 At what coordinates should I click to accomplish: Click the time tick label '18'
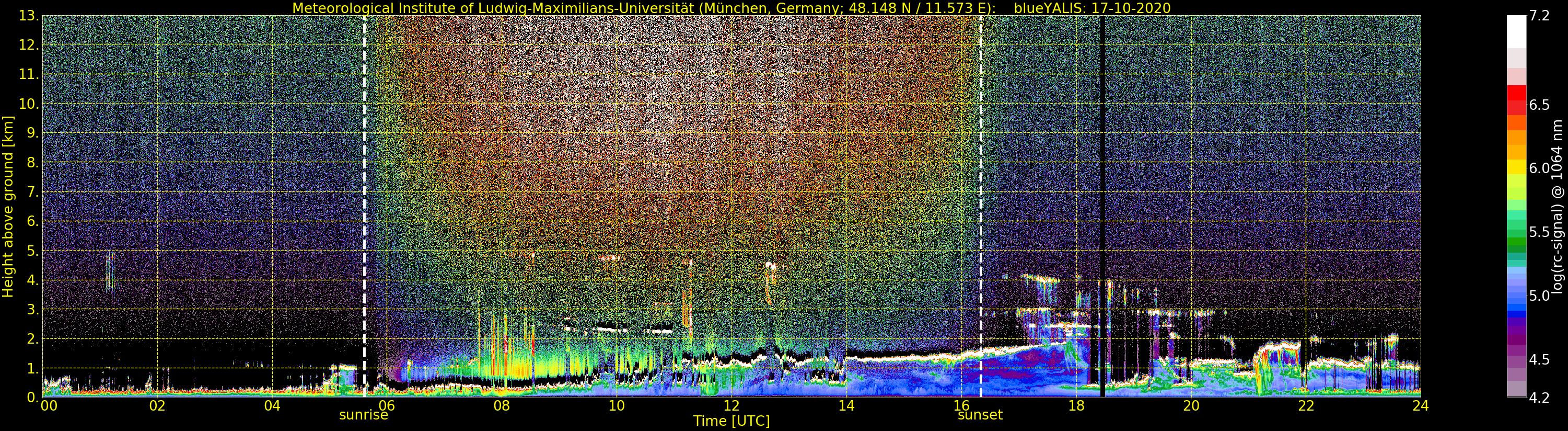[1076, 405]
